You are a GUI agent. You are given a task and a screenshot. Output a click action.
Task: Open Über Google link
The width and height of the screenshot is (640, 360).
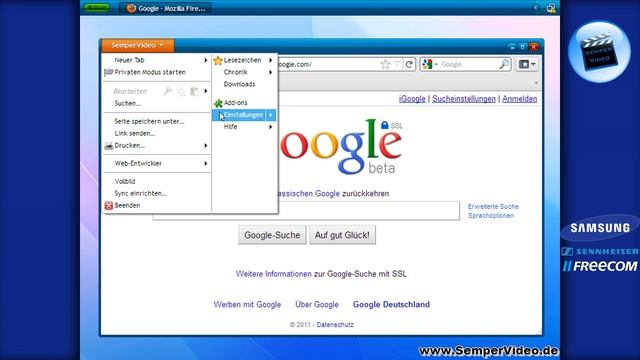pos(317,304)
